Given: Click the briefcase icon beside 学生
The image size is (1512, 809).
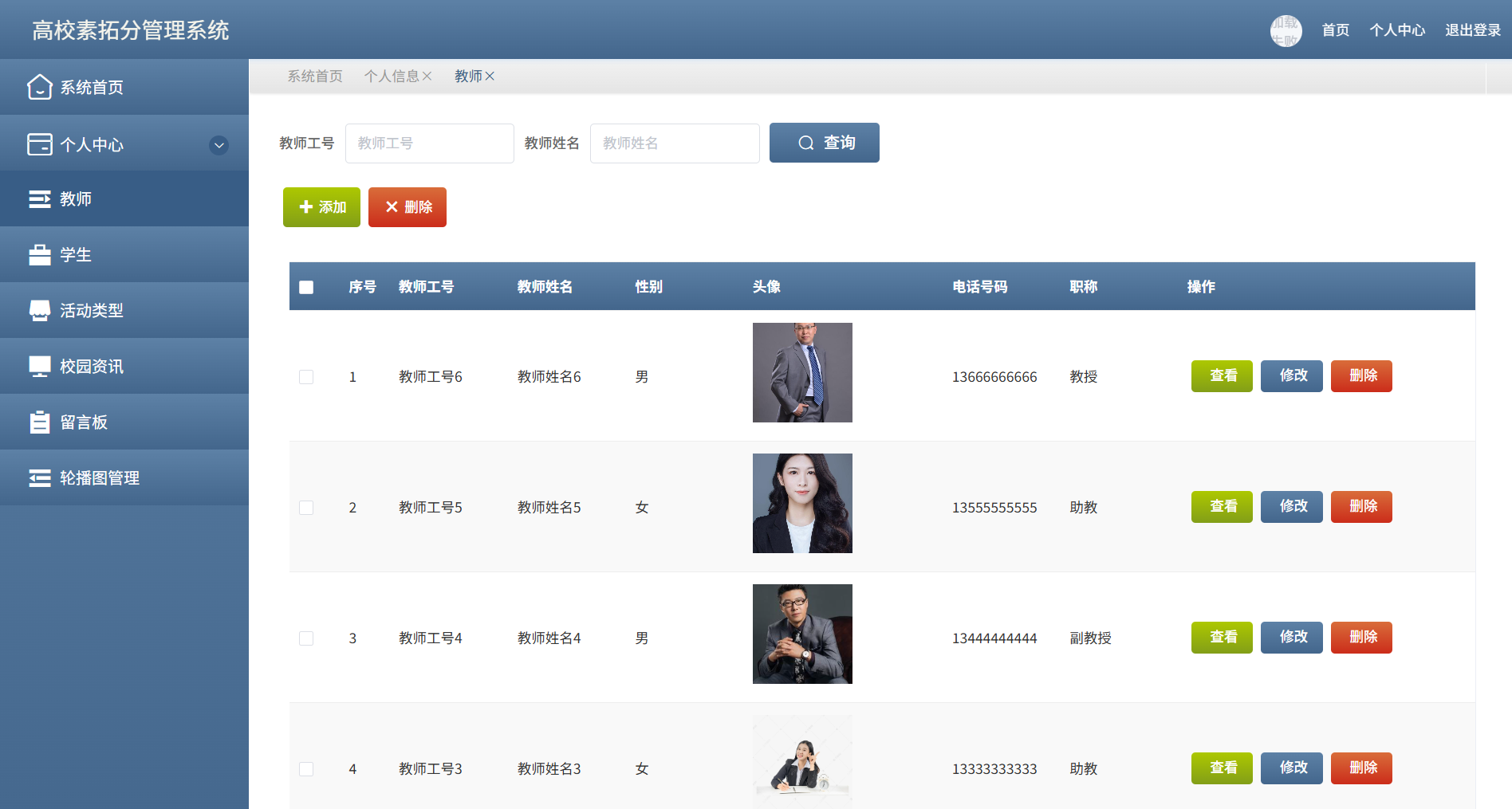Looking at the screenshot, I should [x=39, y=254].
